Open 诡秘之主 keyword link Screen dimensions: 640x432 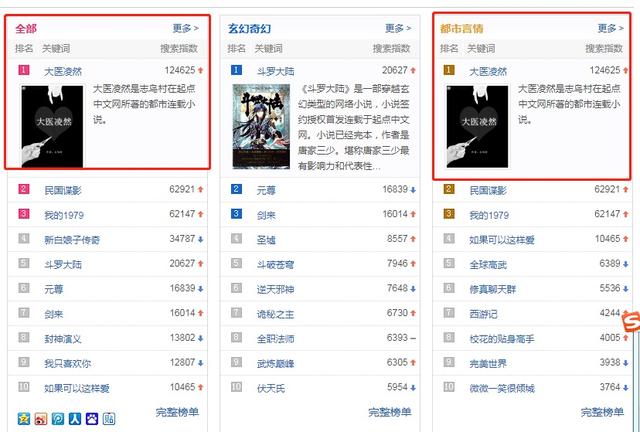click(x=275, y=314)
